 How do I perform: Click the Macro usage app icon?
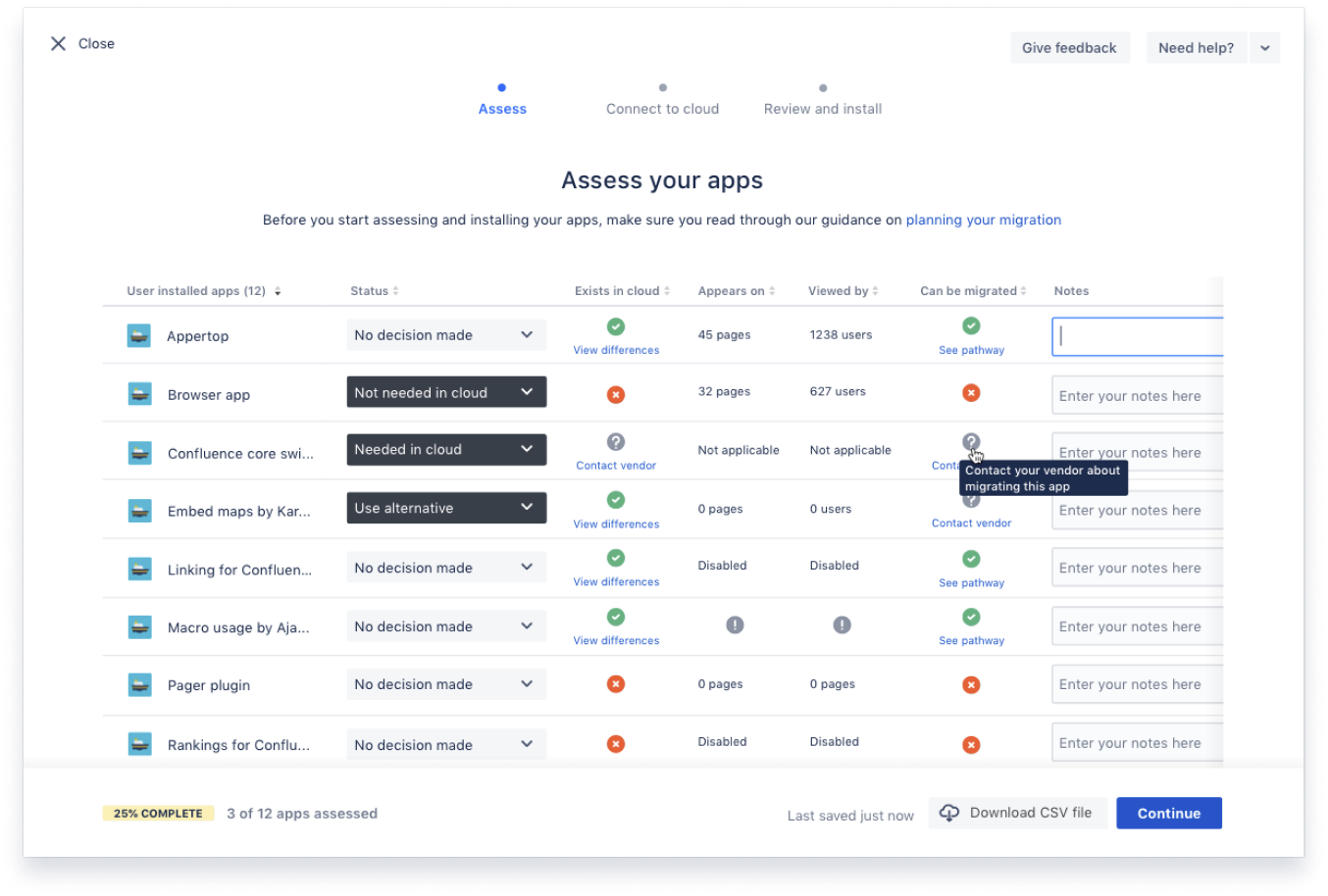[140, 626]
